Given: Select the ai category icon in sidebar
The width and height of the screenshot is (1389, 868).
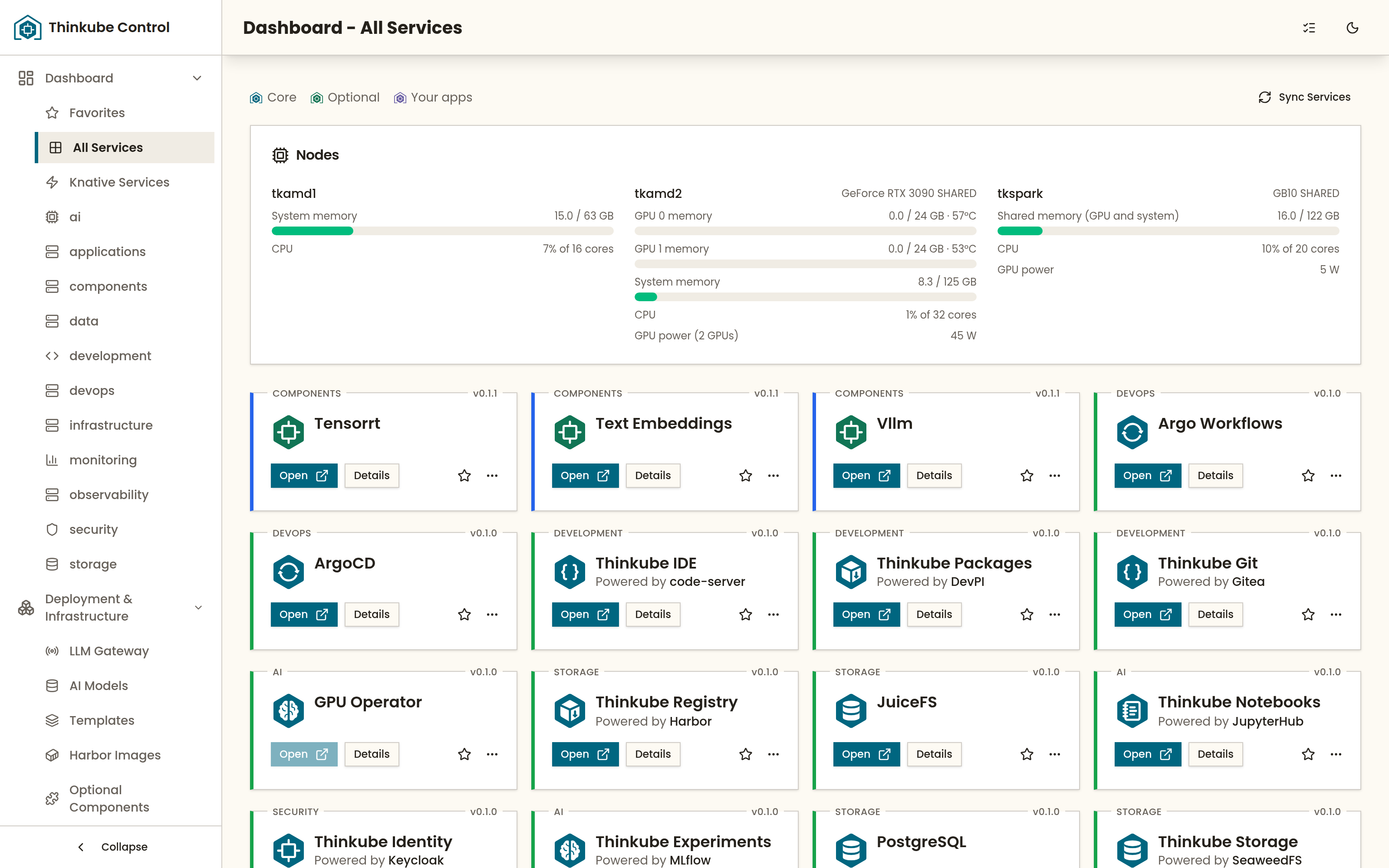Looking at the screenshot, I should 52,217.
